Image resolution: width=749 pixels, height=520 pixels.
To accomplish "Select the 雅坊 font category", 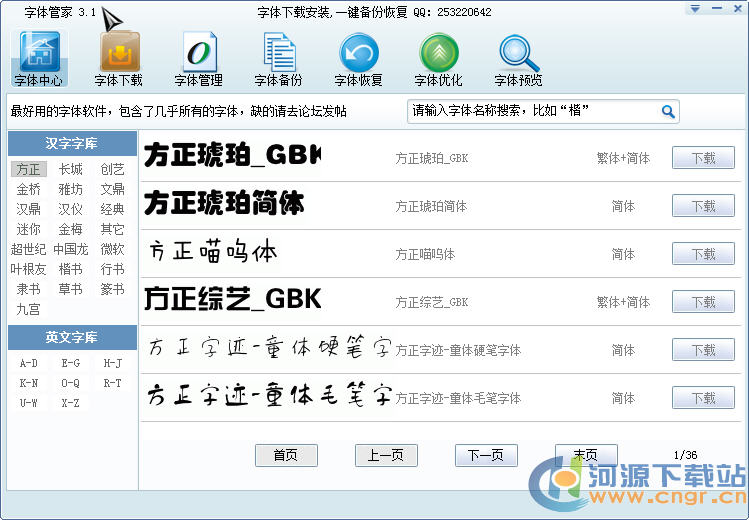I will (71, 190).
